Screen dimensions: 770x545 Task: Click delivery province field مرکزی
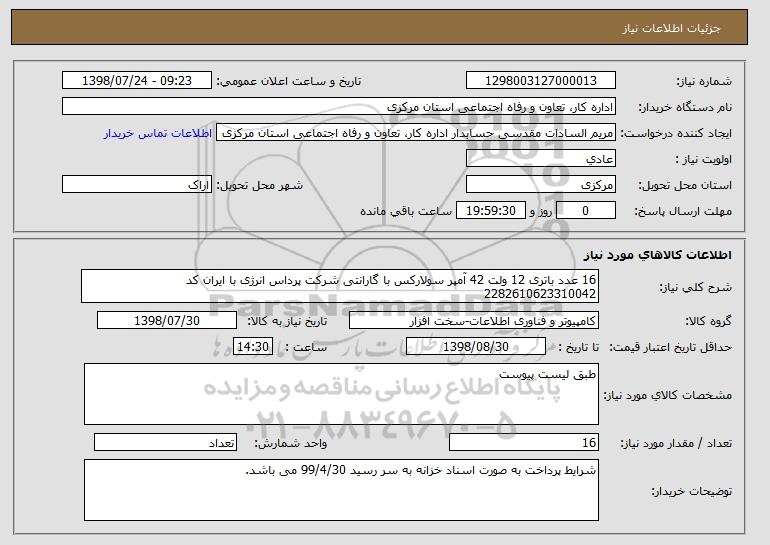(541, 185)
